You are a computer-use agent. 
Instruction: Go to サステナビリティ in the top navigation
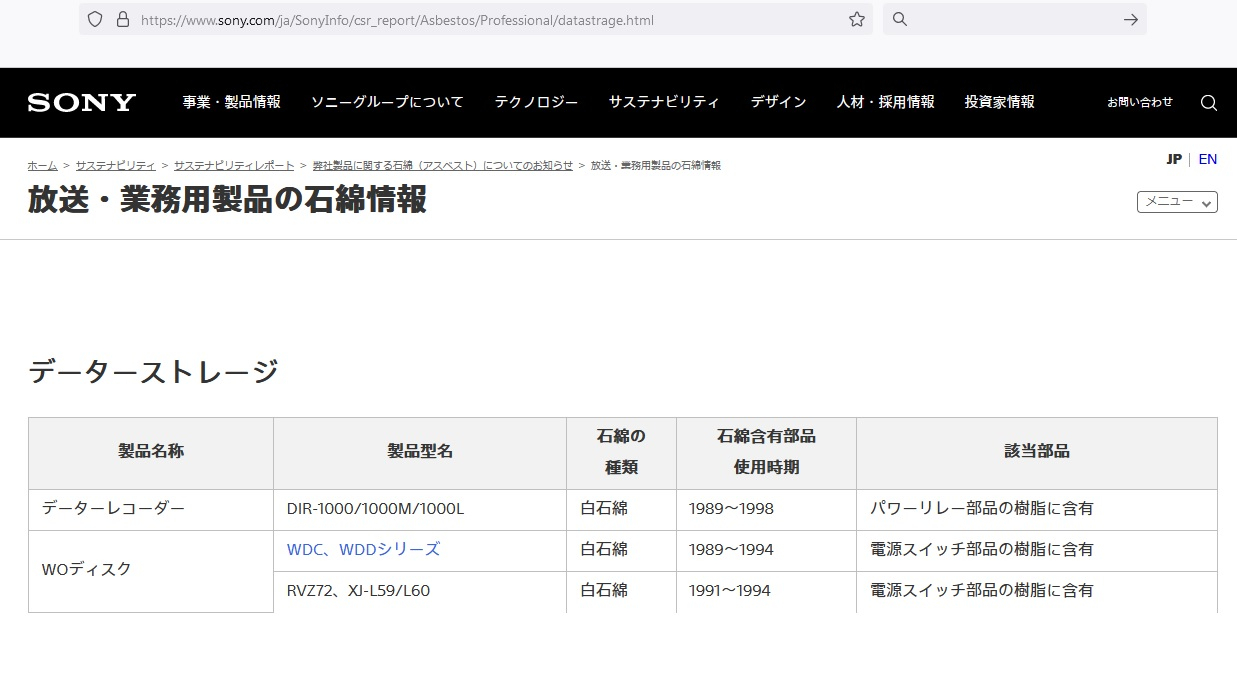click(x=664, y=102)
